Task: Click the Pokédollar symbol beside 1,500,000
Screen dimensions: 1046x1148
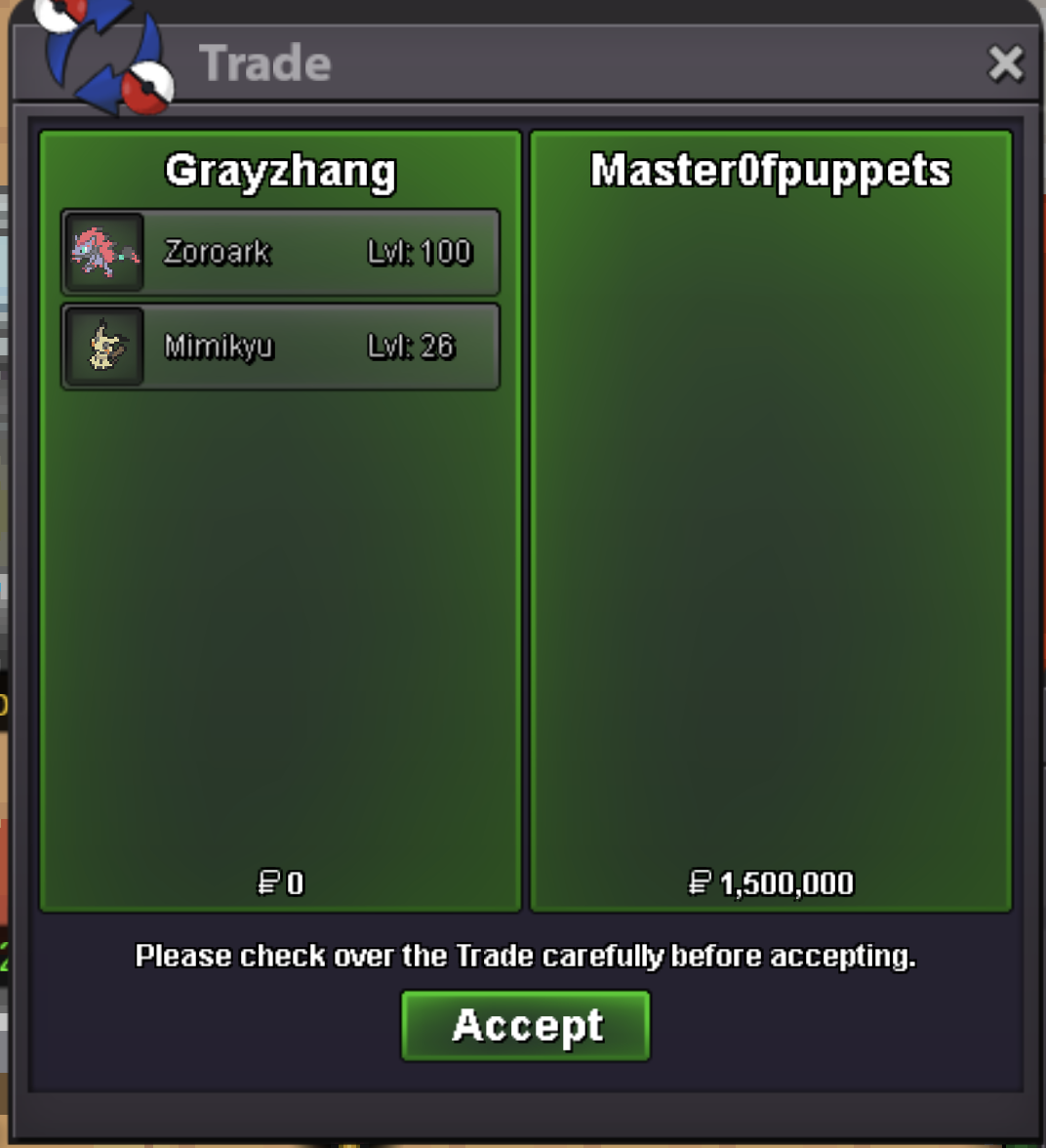Action: point(700,882)
